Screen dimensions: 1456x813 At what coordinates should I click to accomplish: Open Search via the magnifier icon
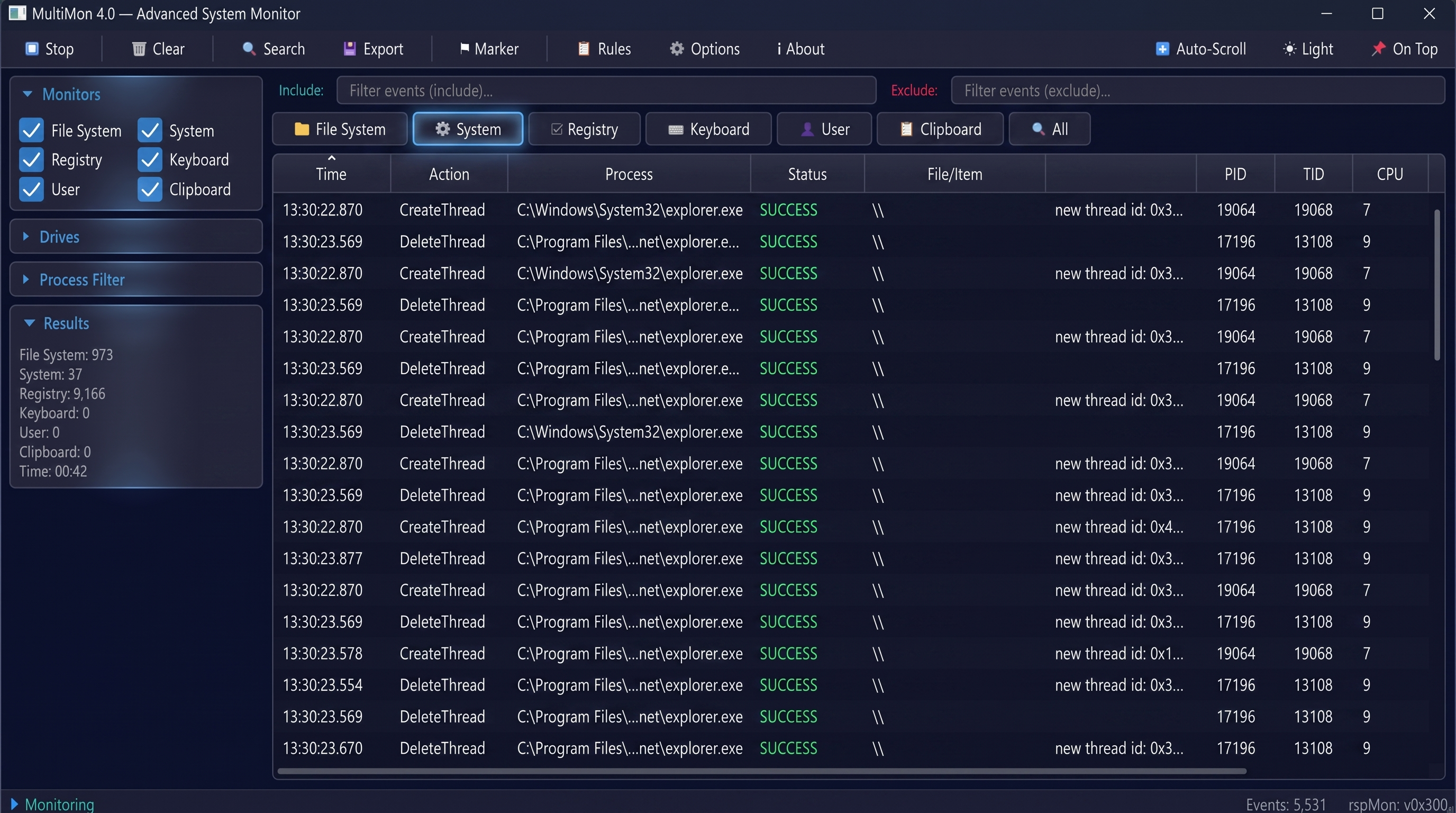pyautogui.click(x=249, y=49)
